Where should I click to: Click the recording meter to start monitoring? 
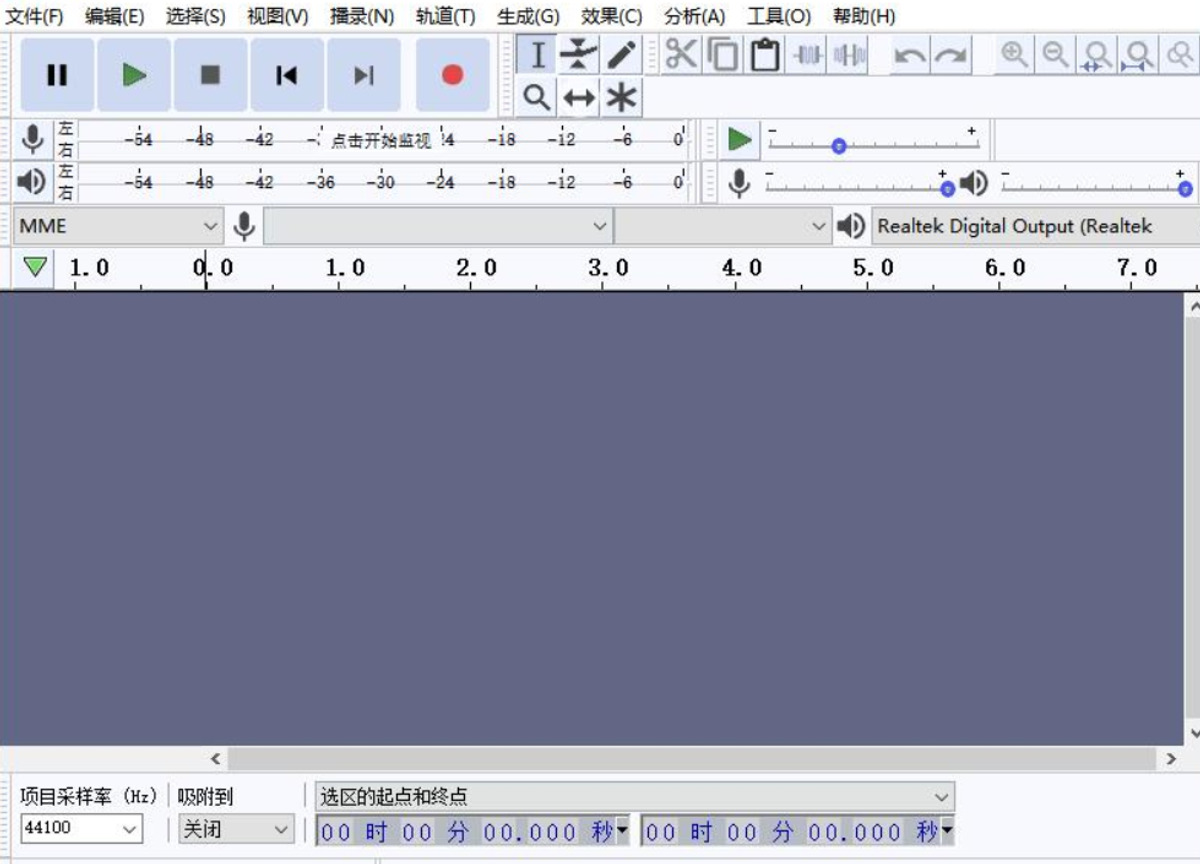click(x=382, y=140)
